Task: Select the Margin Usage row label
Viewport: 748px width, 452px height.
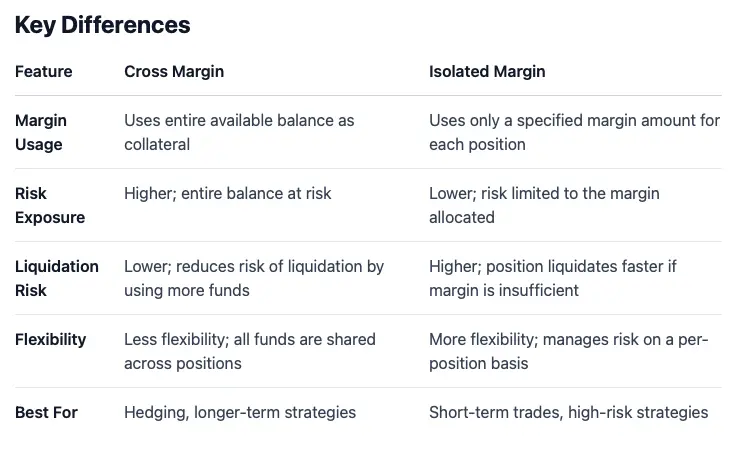Action: (x=41, y=132)
